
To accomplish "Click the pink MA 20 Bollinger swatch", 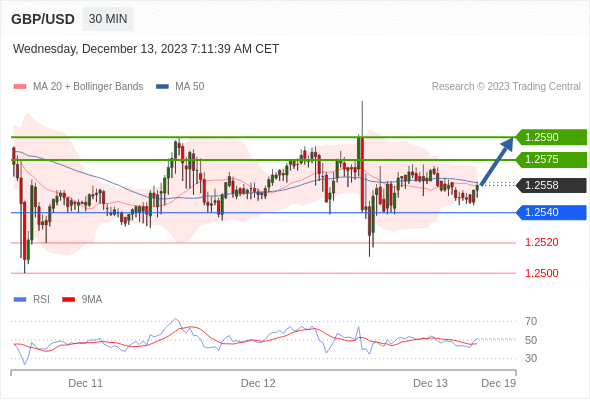I will click(20, 87).
